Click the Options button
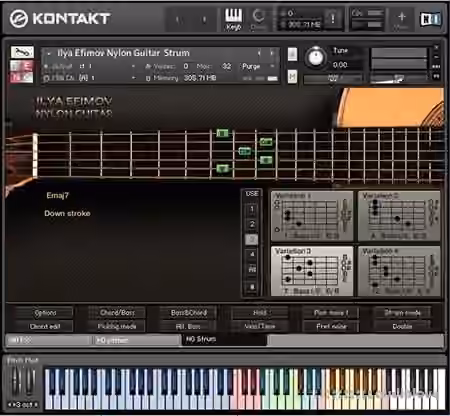 click(45, 313)
